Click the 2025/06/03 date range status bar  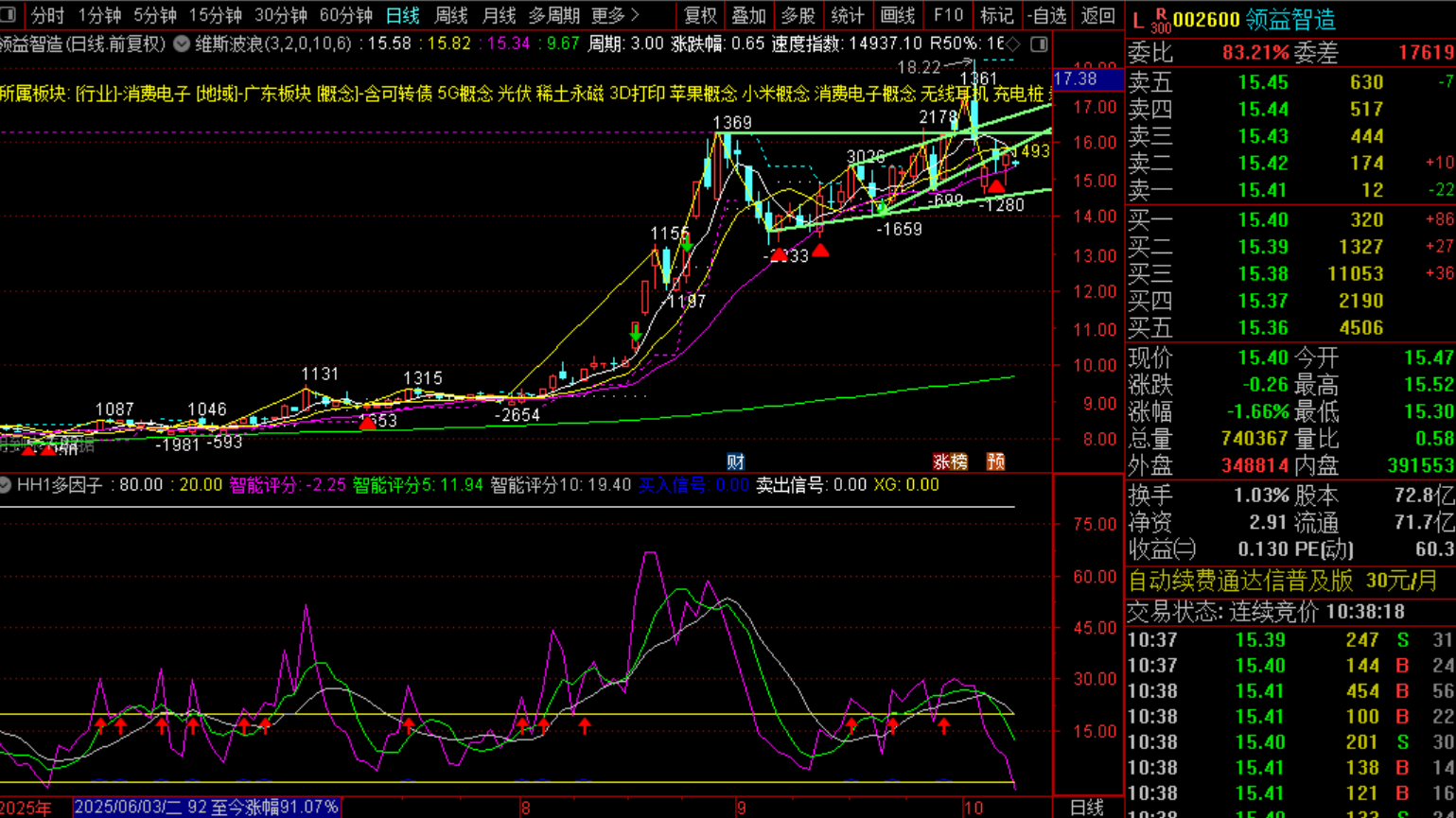click(x=206, y=808)
